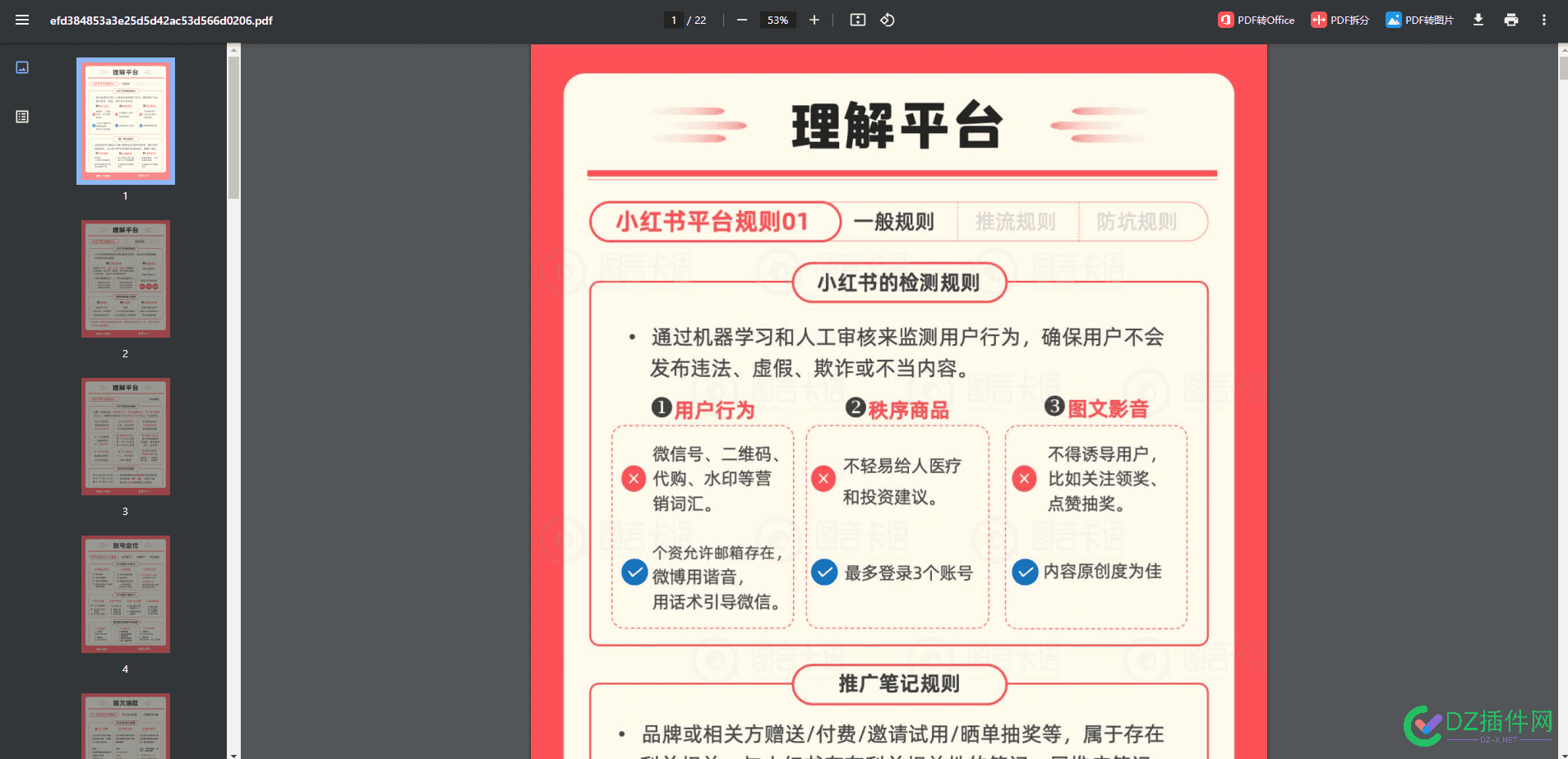Select page 4 thumbnail
This screenshot has height=759, width=1568.
click(126, 594)
